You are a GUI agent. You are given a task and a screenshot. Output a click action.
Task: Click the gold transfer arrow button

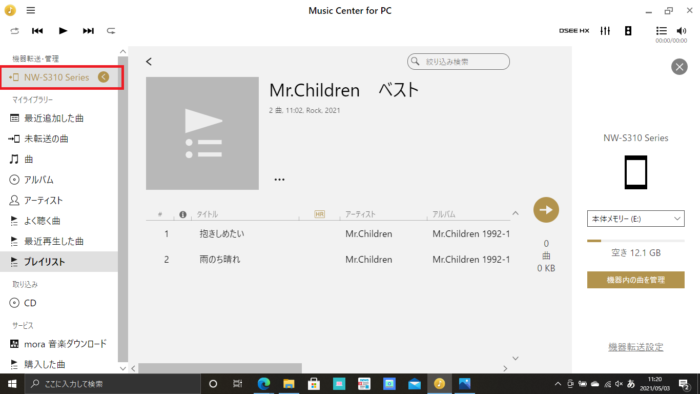pos(546,210)
